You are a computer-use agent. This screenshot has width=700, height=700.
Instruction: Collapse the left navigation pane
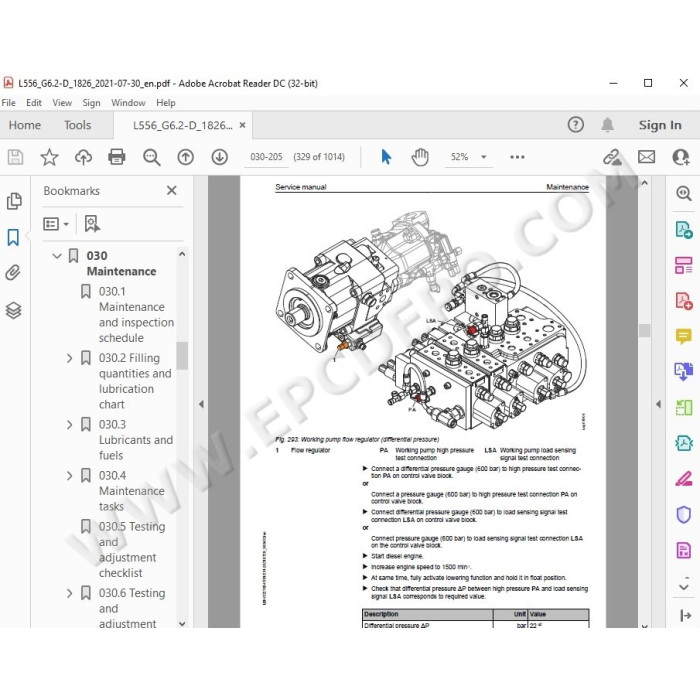(x=201, y=404)
